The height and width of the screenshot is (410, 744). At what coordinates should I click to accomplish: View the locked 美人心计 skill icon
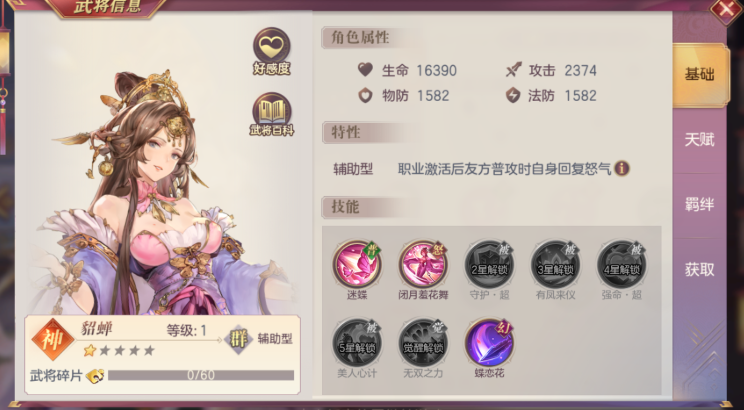(357, 342)
